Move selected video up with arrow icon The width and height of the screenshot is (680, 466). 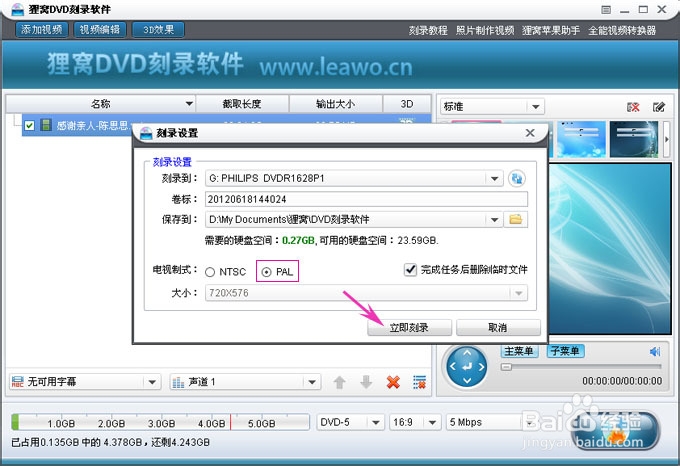point(340,382)
